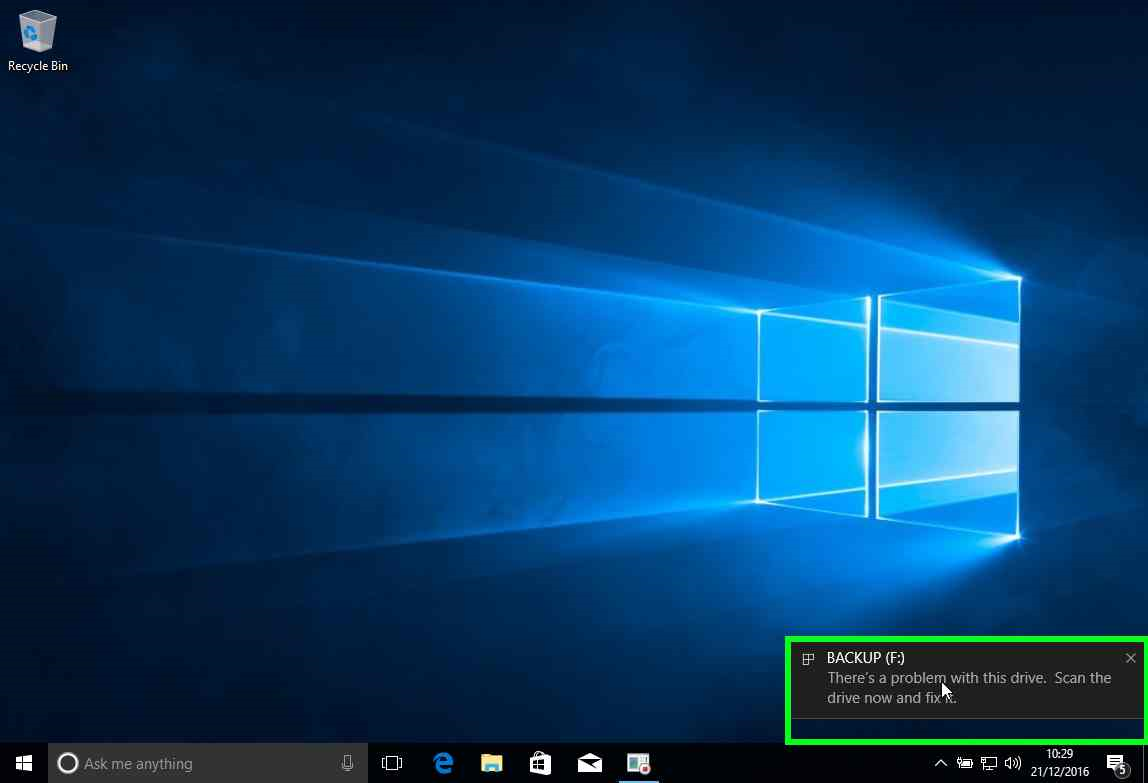Image resolution: width=1148 pixels, height=783 pixels.
Task: Click the "BACKUP (F:)" notification title
Action: coord(865,658)
